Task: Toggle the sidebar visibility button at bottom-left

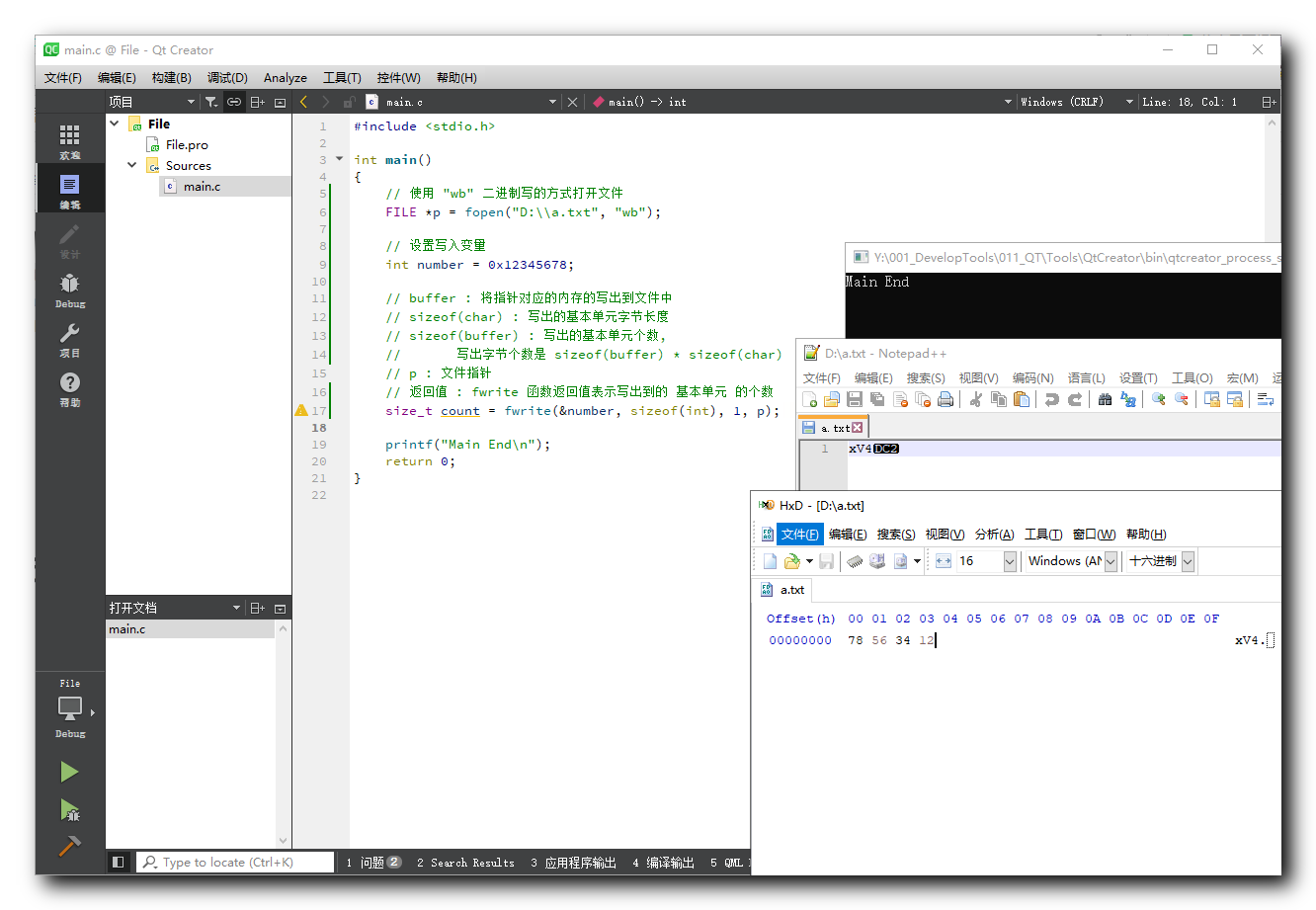Action: point(119,862)
